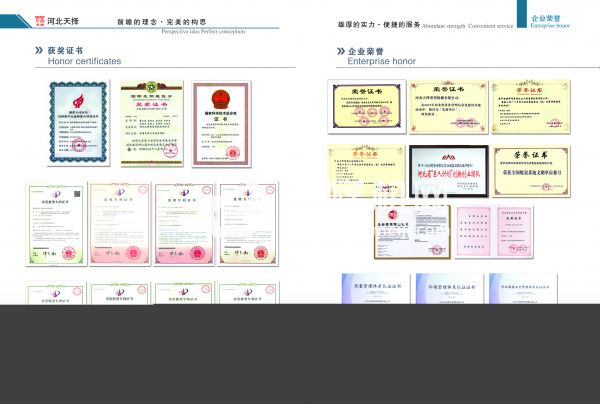
Task: Select the blue Enterprise honor tab
Action: (550, 19)
